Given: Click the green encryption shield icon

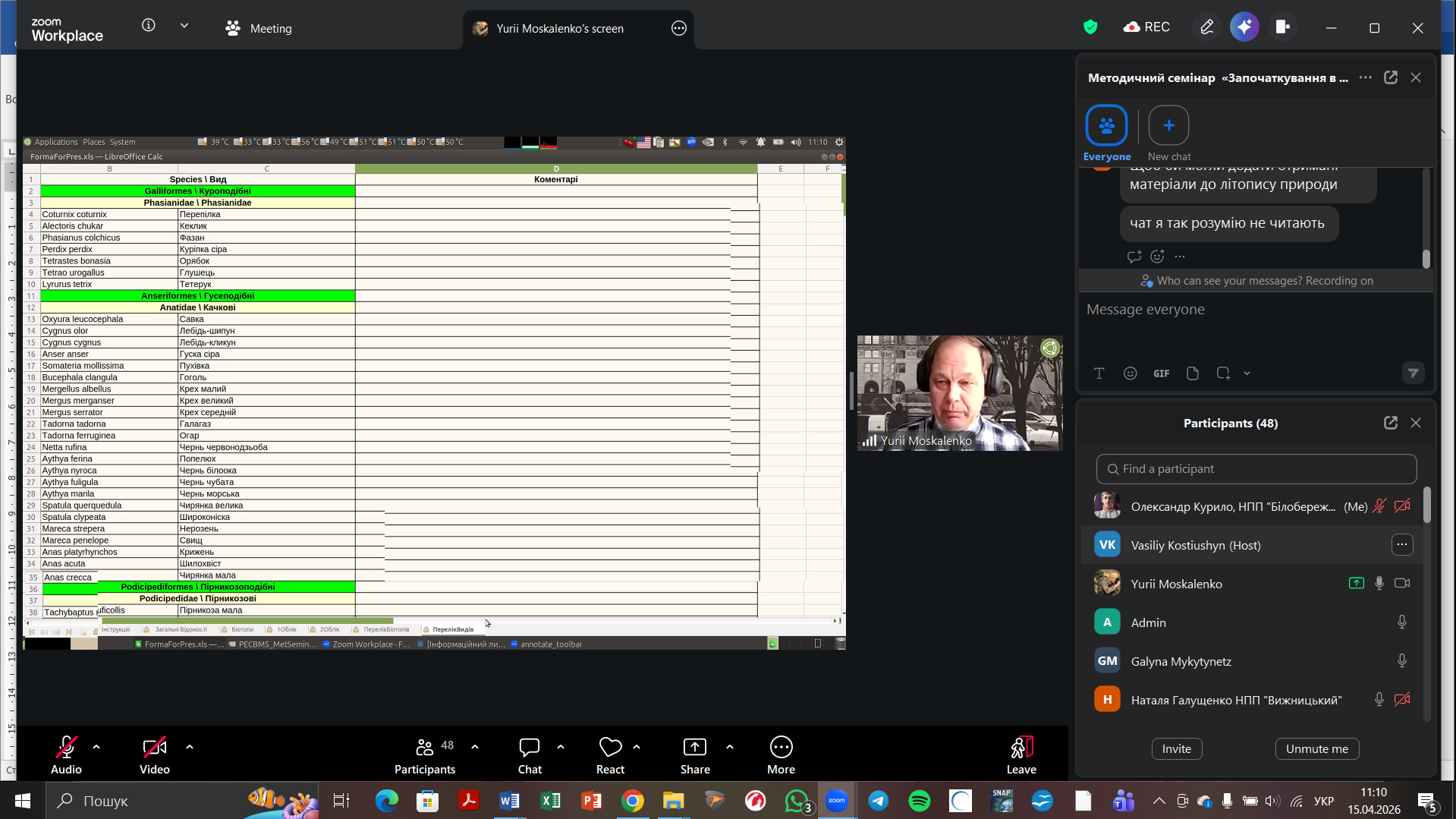Looking at the screenshot, I should 1090,27.
